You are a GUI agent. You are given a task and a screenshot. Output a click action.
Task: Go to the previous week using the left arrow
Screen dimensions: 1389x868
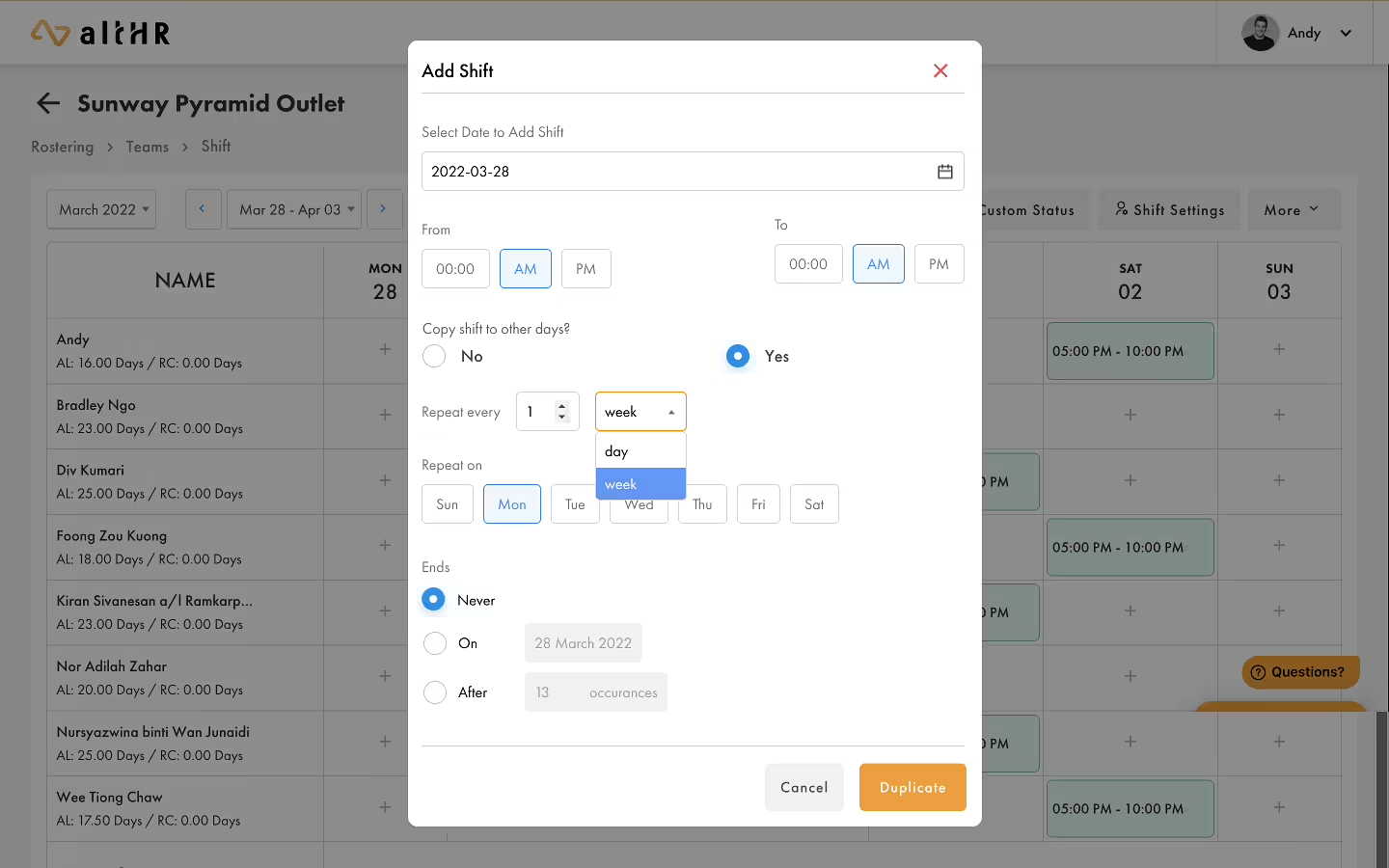[x=203, y=208]
